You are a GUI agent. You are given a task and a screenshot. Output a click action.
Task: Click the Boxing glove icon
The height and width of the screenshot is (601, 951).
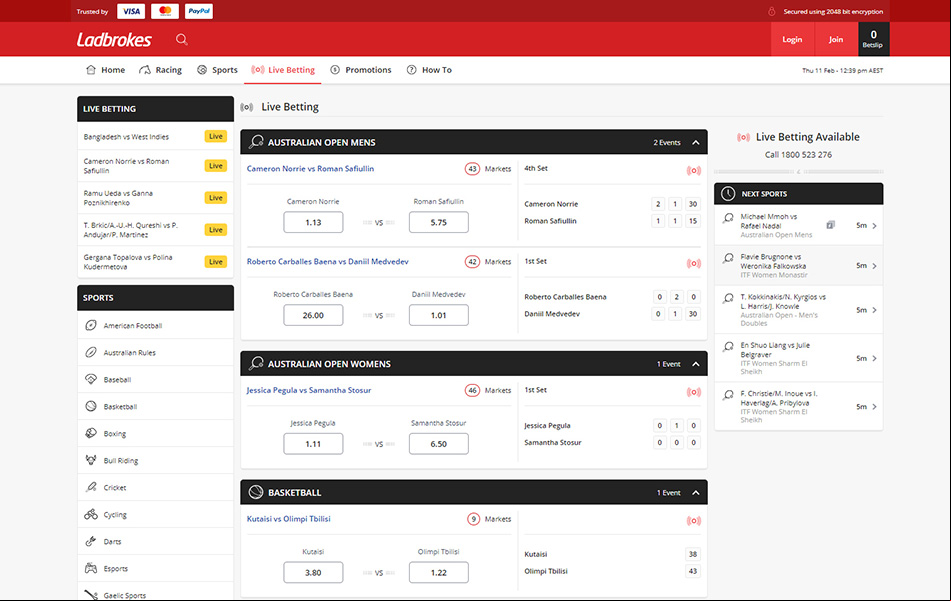coord(90,433)
